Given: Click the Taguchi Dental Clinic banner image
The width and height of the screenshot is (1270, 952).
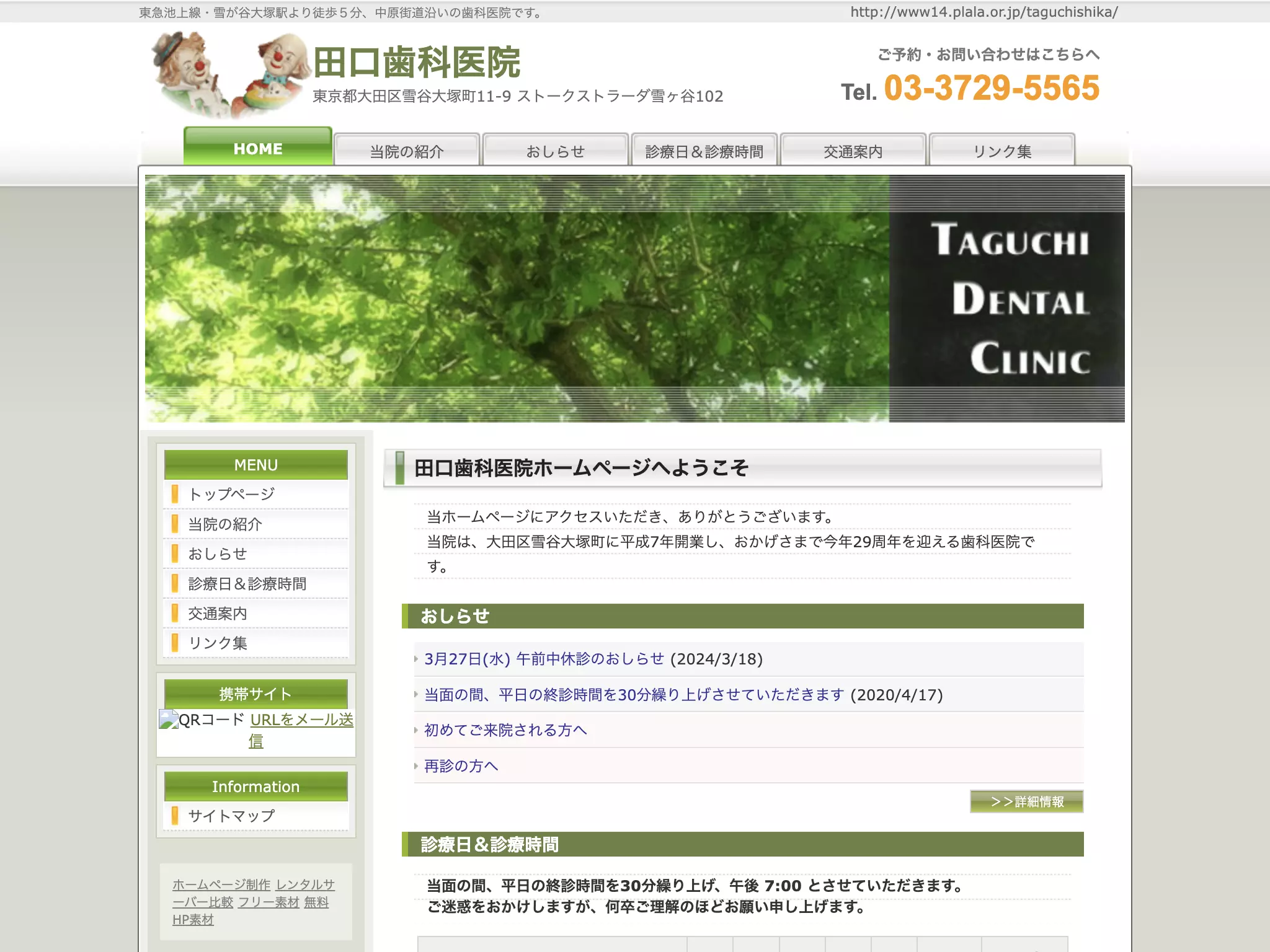Looking at the screenshot, I should tap(634, 299).
